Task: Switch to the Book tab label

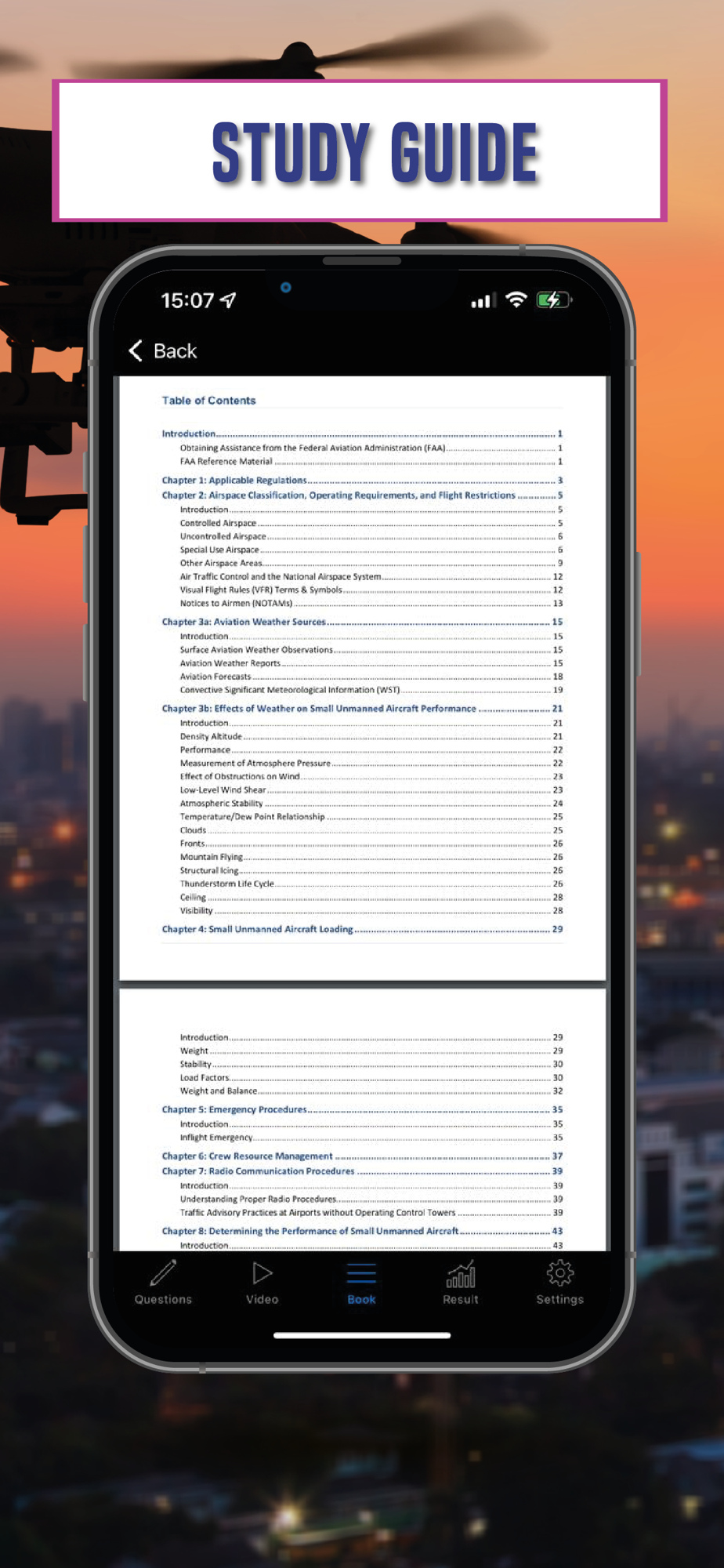Action: [361, 1299]
